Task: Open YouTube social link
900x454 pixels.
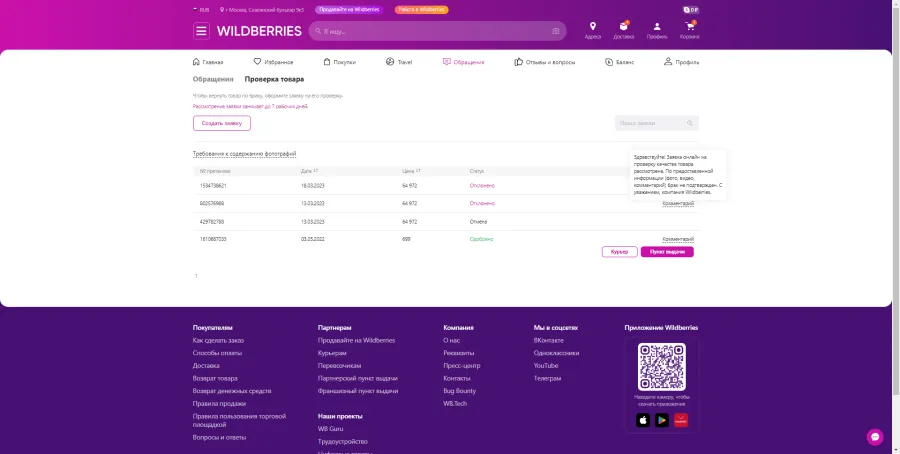Action: point(546,366)
